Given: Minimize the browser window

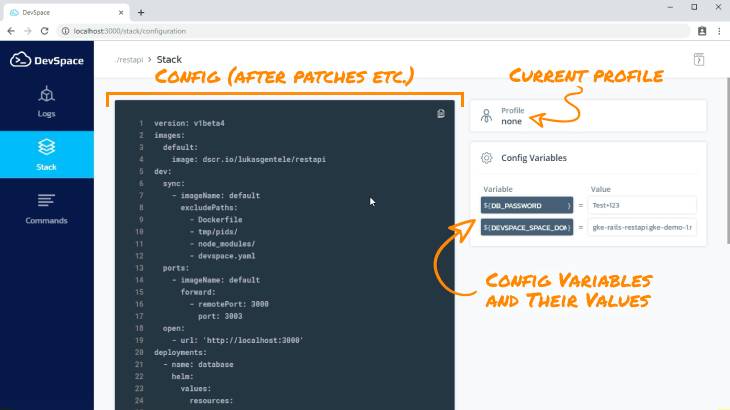Looking at the screenshot, I should pos(670,7).
